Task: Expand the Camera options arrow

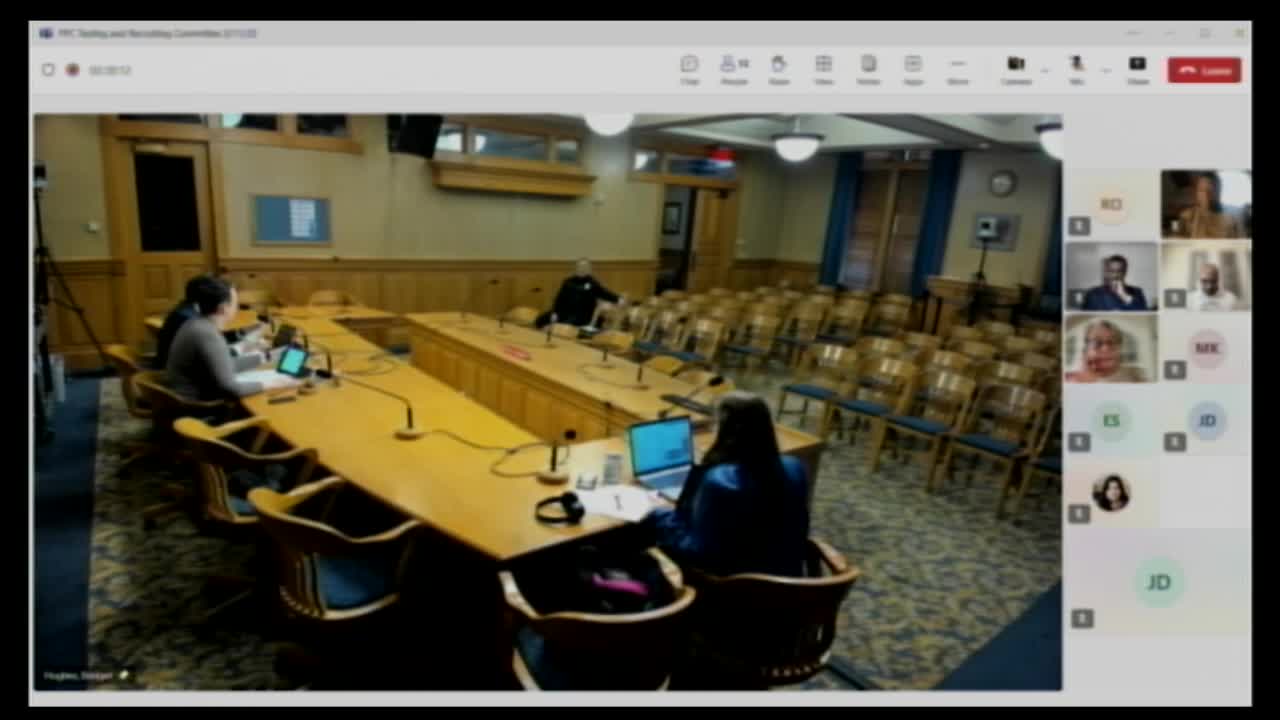Action: point(1045,70)
